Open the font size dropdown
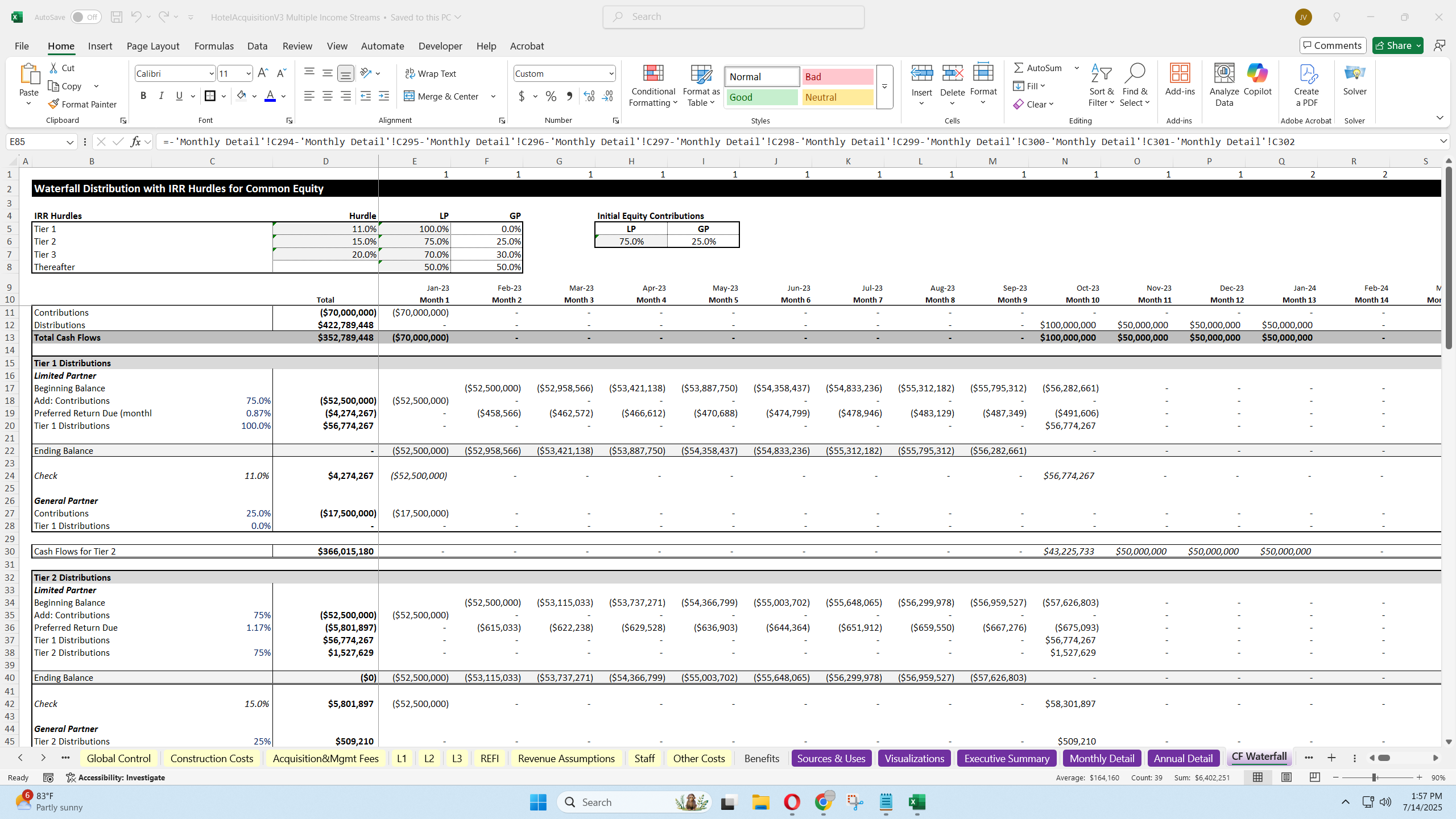The width and height of the screenshot is (1456, 819). (249, 73)
